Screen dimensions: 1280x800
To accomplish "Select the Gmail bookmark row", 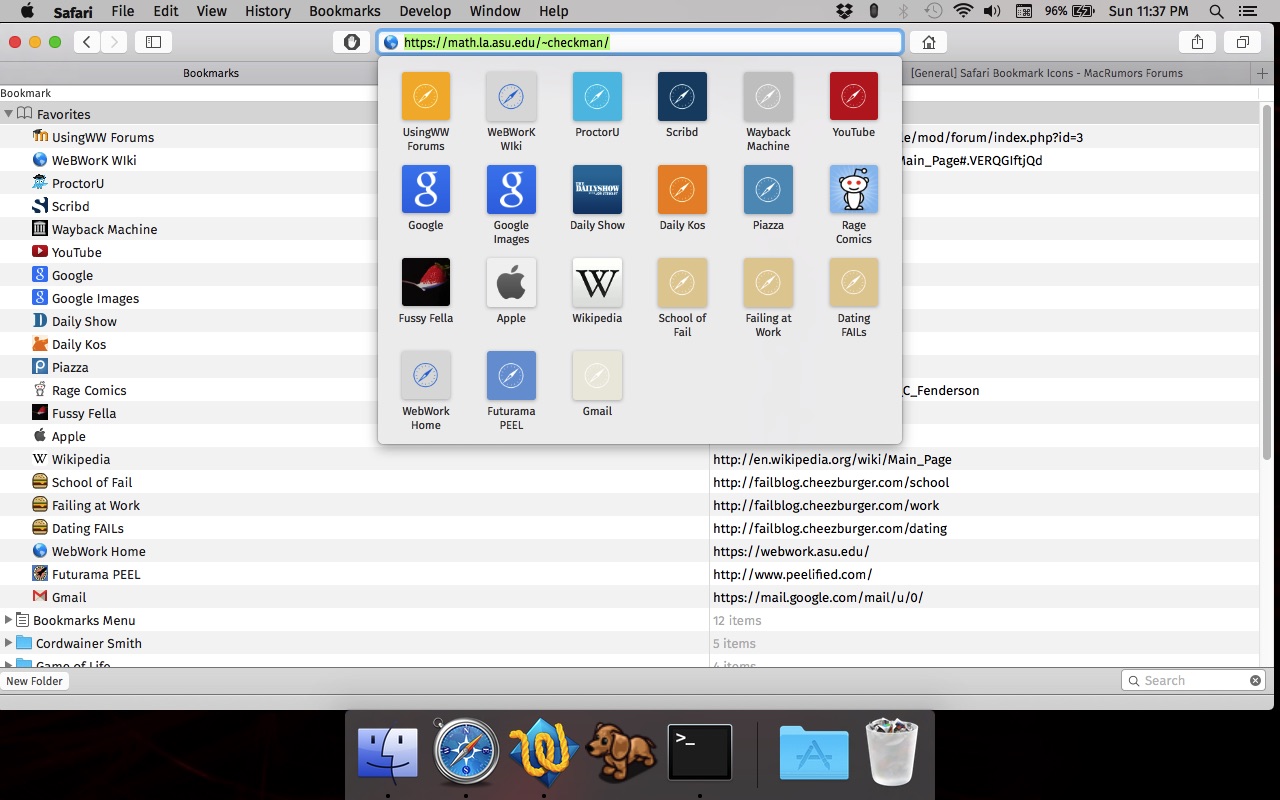I will click(x=630, y=597).
